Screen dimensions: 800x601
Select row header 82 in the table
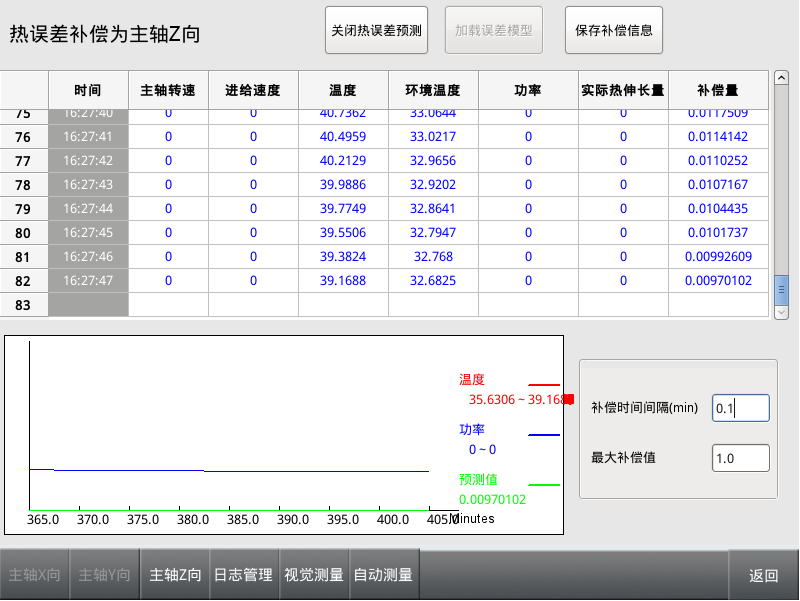[x=24, y=281]
